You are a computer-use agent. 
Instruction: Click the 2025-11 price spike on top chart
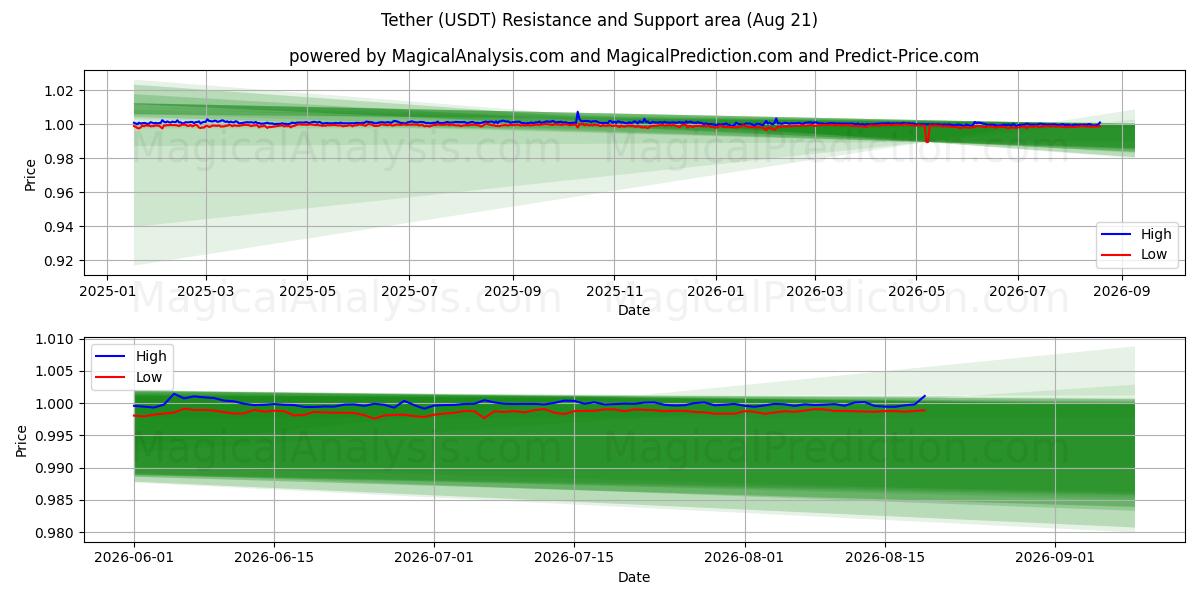(x=577, y=114)
